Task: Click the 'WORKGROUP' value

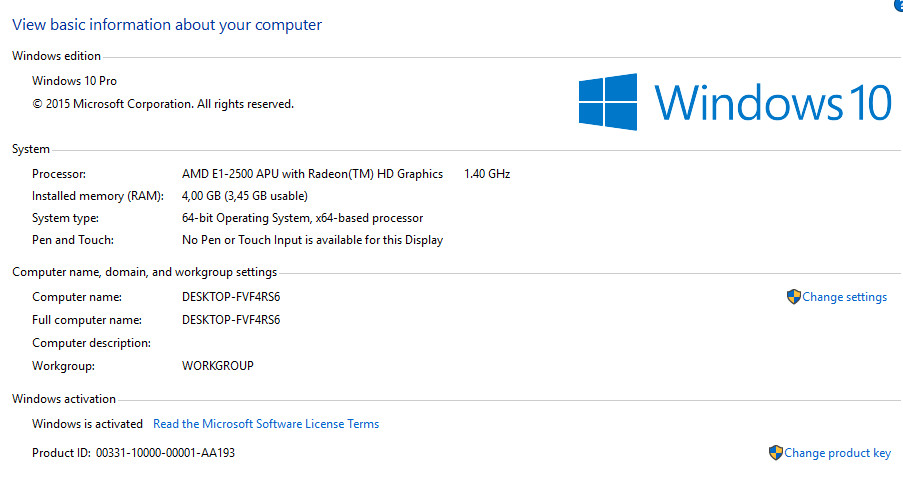Action: tap(218, 366)
